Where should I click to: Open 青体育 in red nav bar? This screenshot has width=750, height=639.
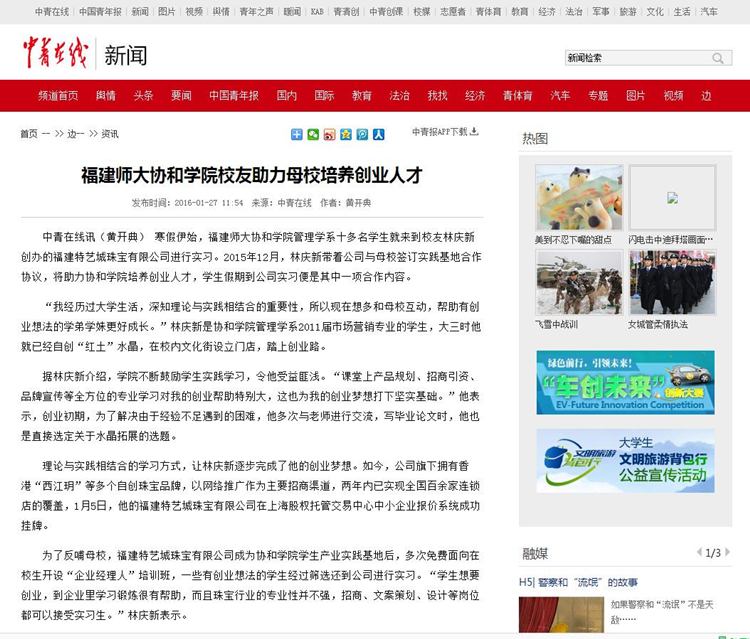point(518,96)
